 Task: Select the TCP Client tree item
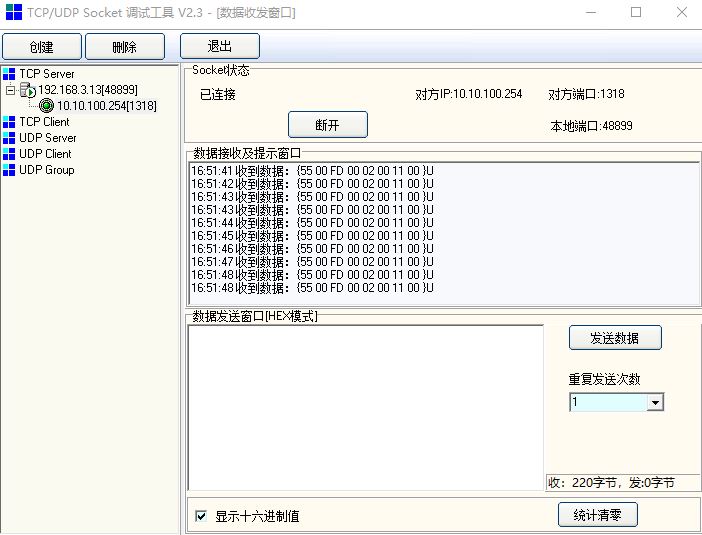44,122
